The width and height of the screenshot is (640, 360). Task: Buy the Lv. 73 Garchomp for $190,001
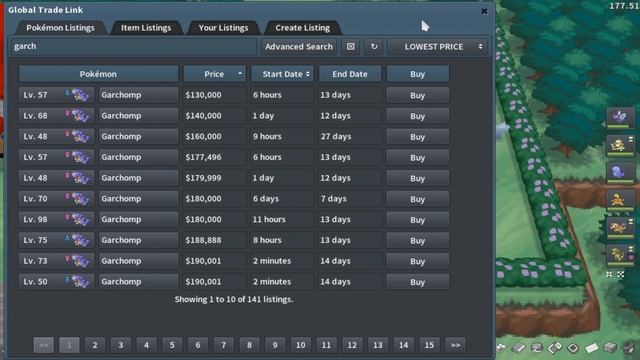point(418,261)
